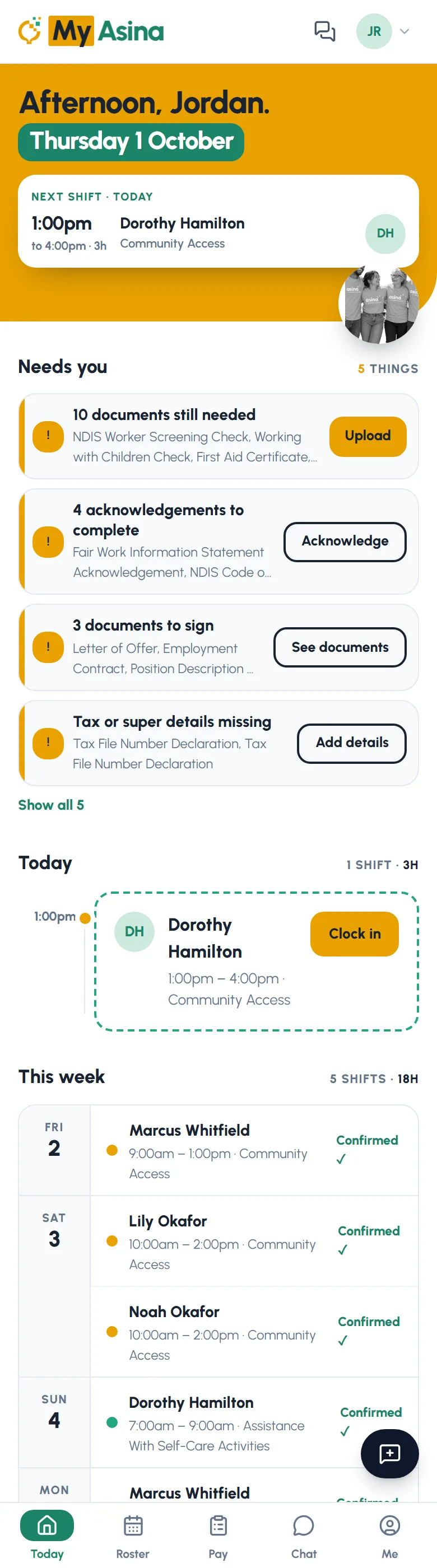
Task: Expand the account dropdown chevron
Action: pyautogui.click(x=404, y=31)
